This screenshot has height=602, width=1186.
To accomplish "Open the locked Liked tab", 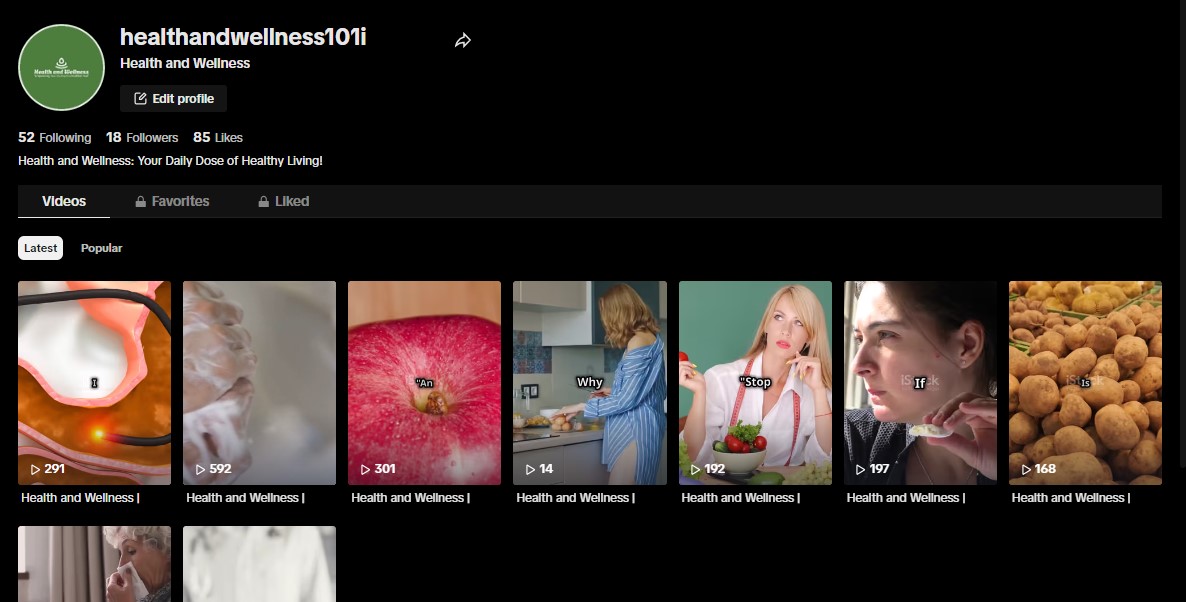I will (284, 201).
